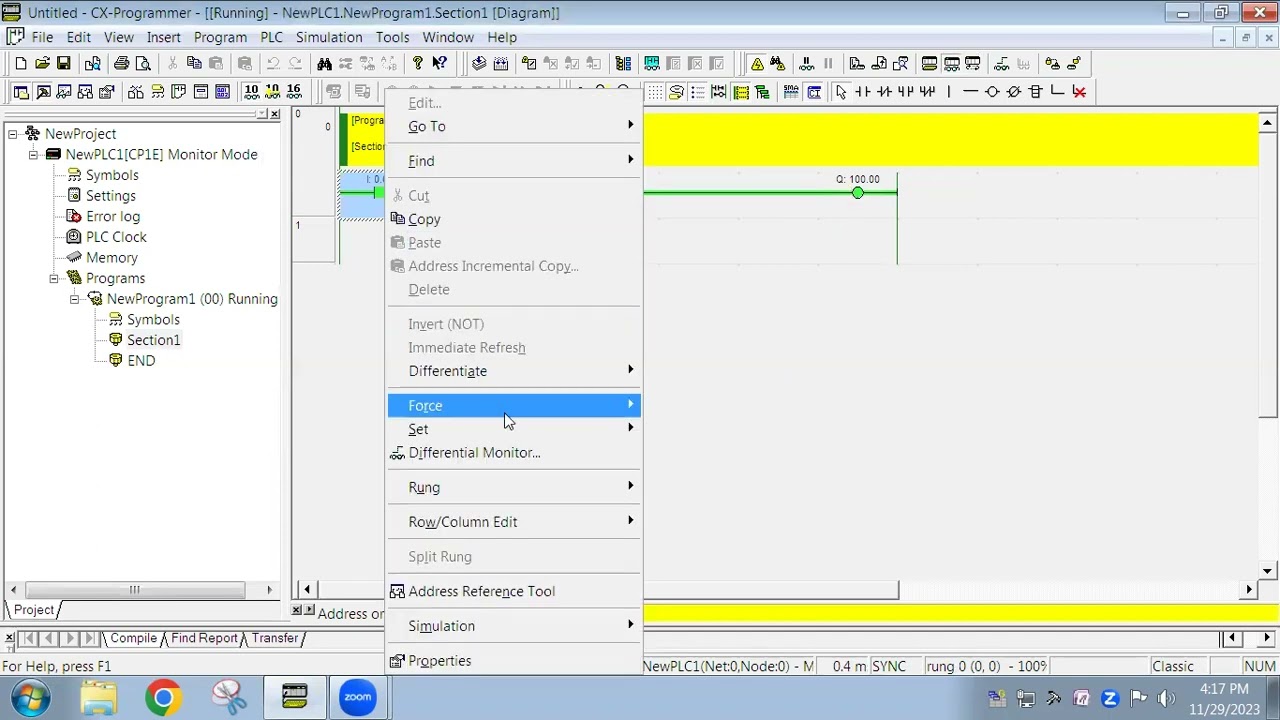Screen dimensions: 1280x720
Task: Open Chrome from the Windows taskbar
Action: pyautogui.click(x=163, y=697)
